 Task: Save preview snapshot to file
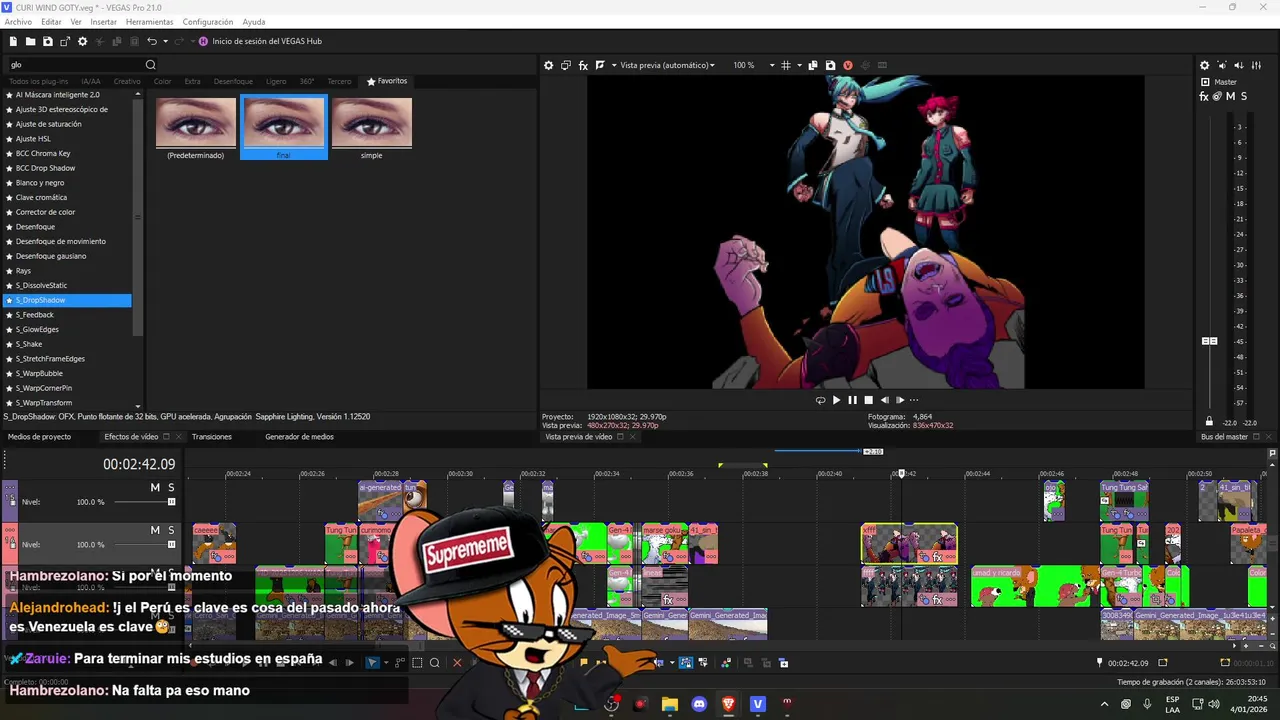point(830,65)
